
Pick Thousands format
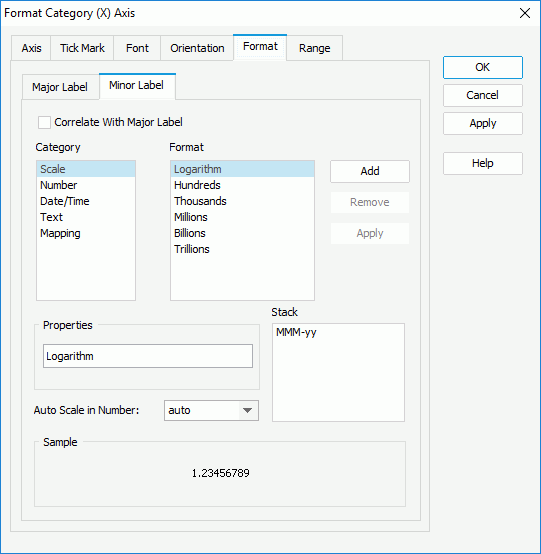pos(242,201)
